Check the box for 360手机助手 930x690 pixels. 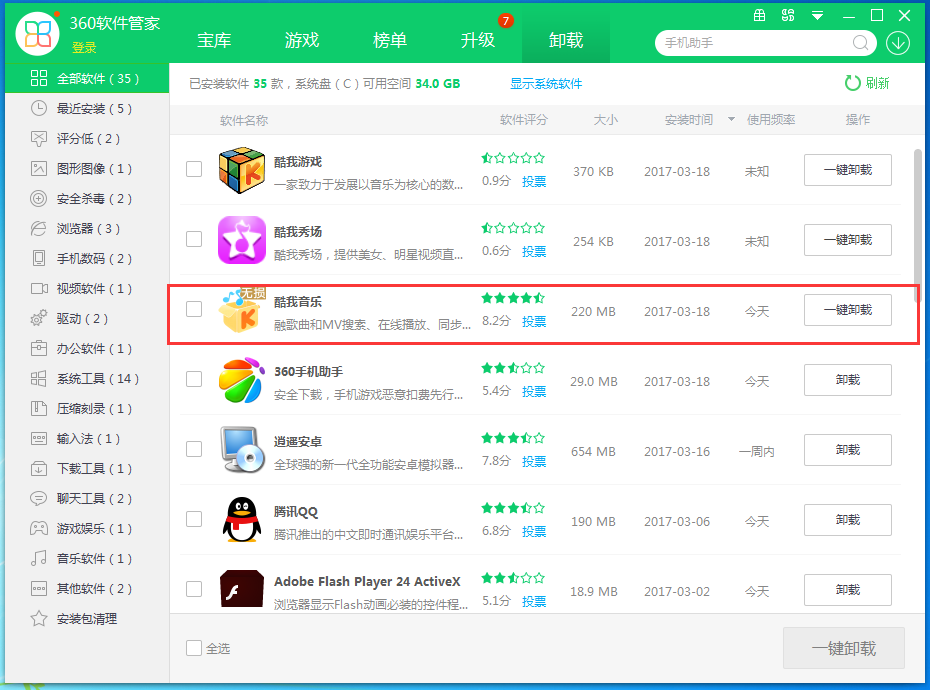point(194,379)
